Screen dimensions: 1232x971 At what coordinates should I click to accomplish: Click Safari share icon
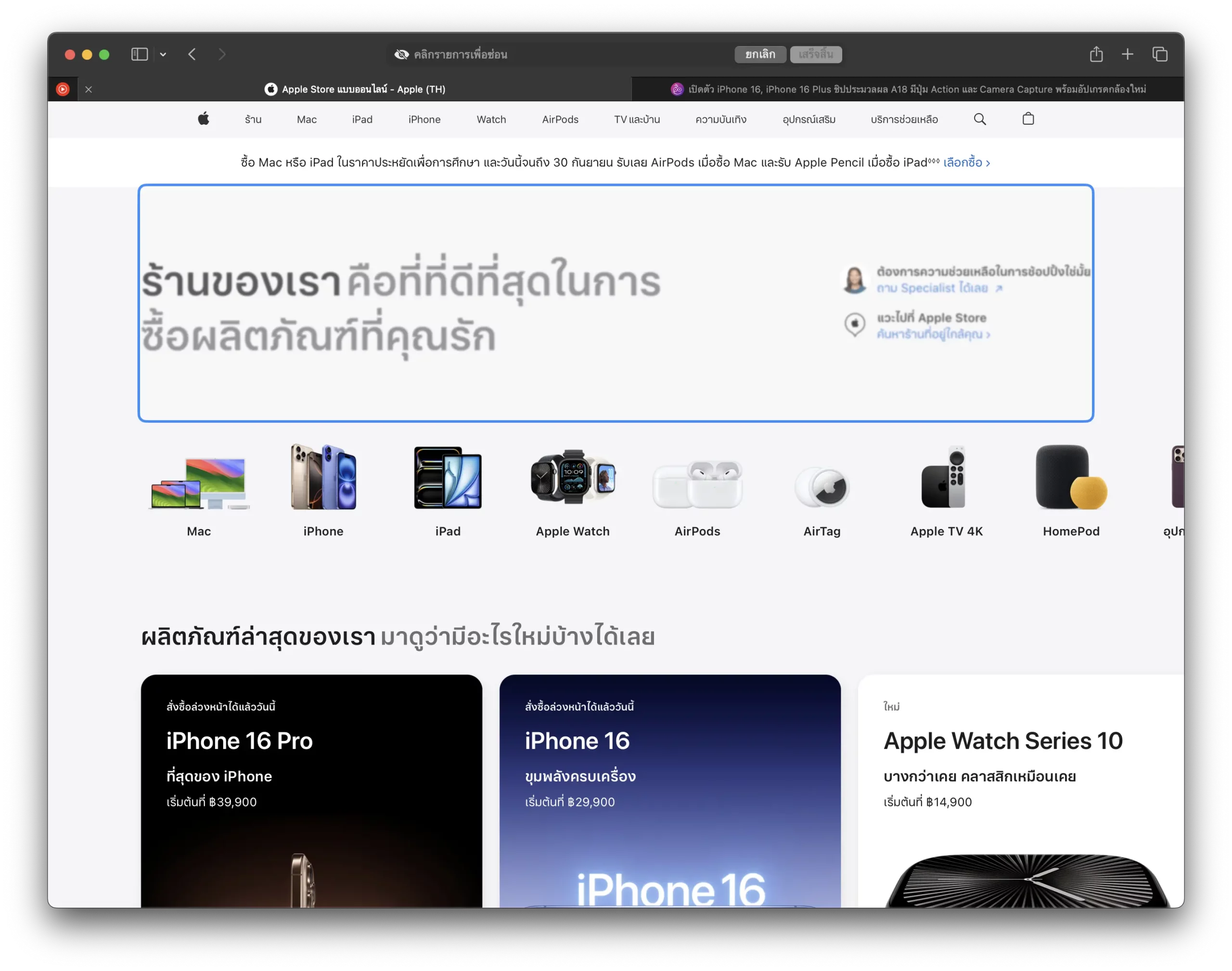[x=1096, y=54]
